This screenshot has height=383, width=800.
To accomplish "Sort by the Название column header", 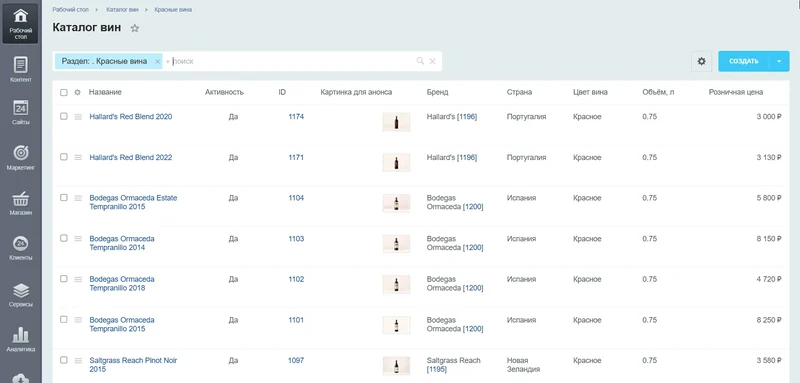I will (105, 92).
